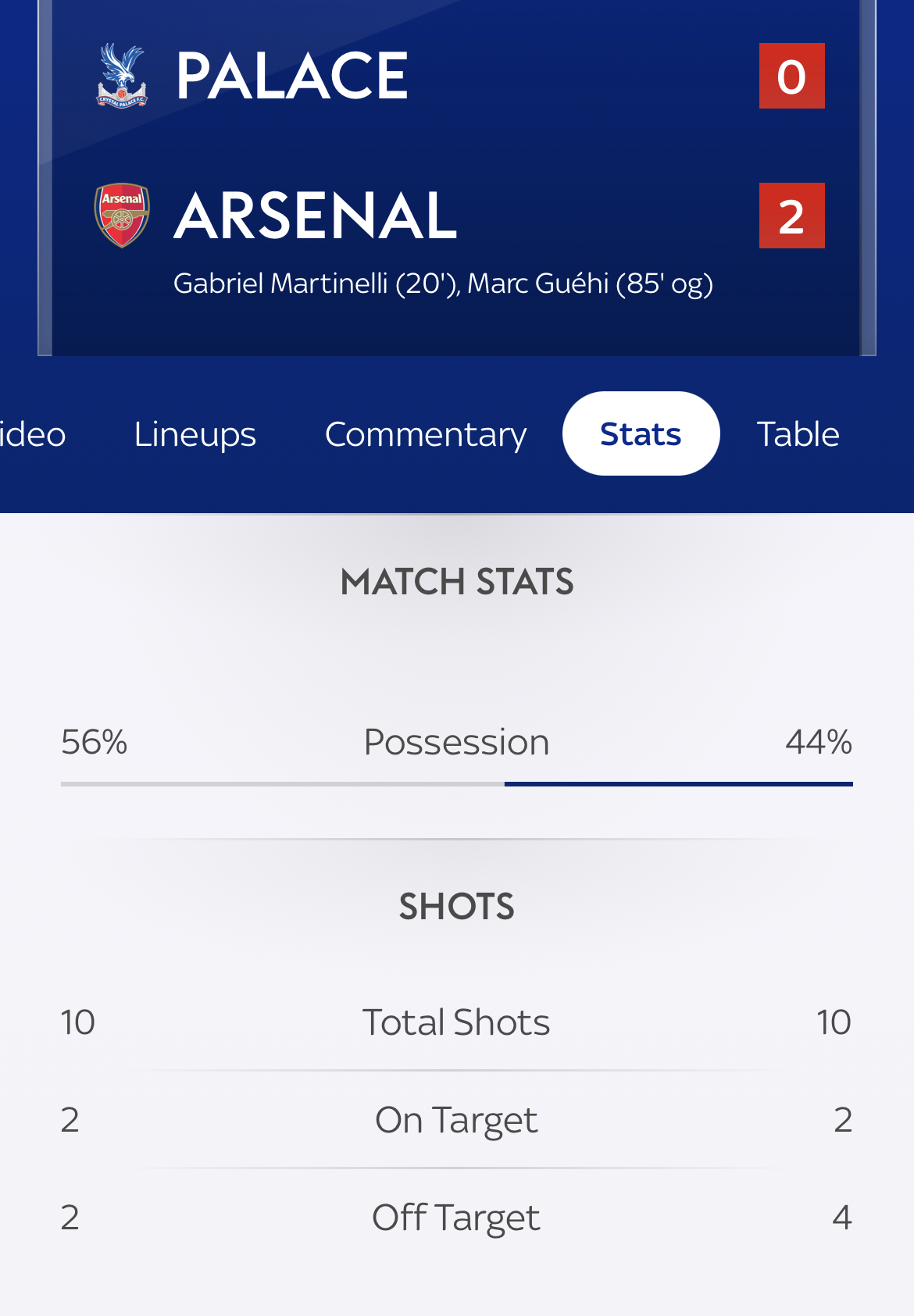Select the Total Shots row
Screen dimensions: 914x1316
pyautogui.click(x=457, y=1022)
